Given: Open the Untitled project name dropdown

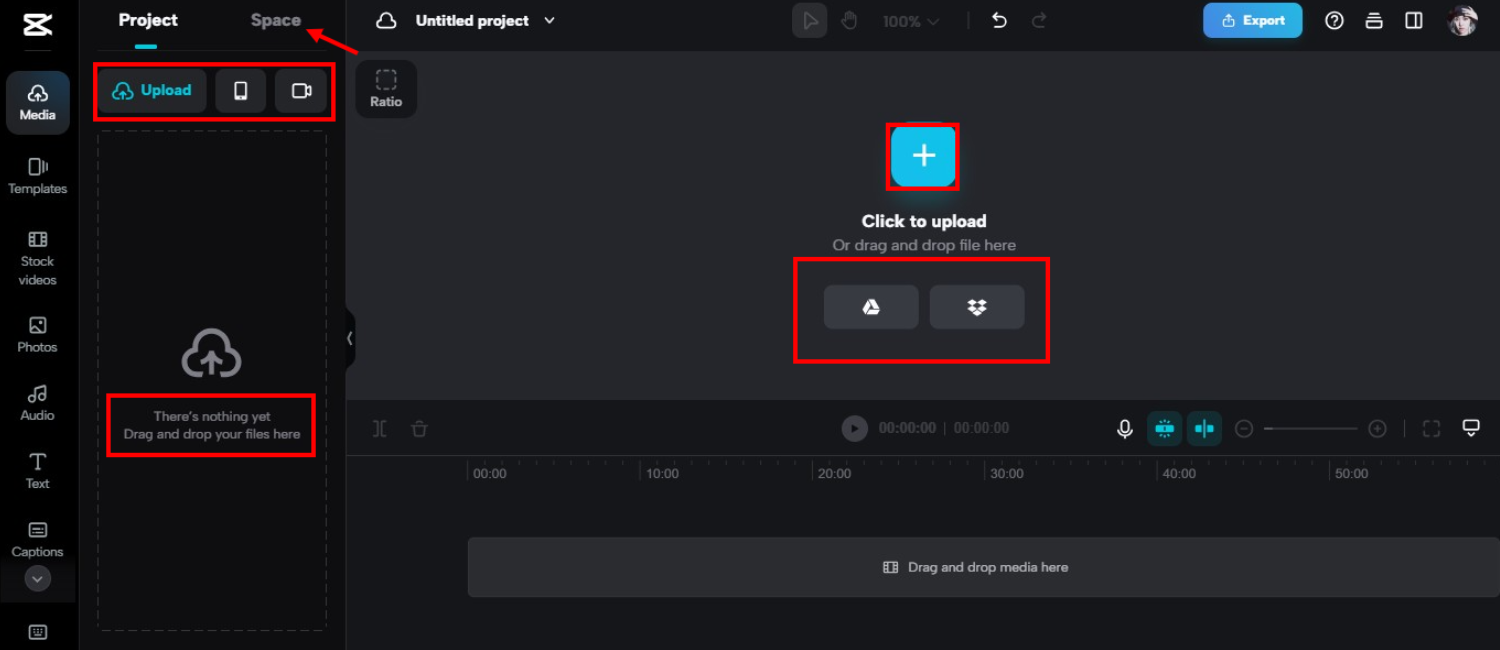Looking at the screenshot, I should click(x=548, y=20).
